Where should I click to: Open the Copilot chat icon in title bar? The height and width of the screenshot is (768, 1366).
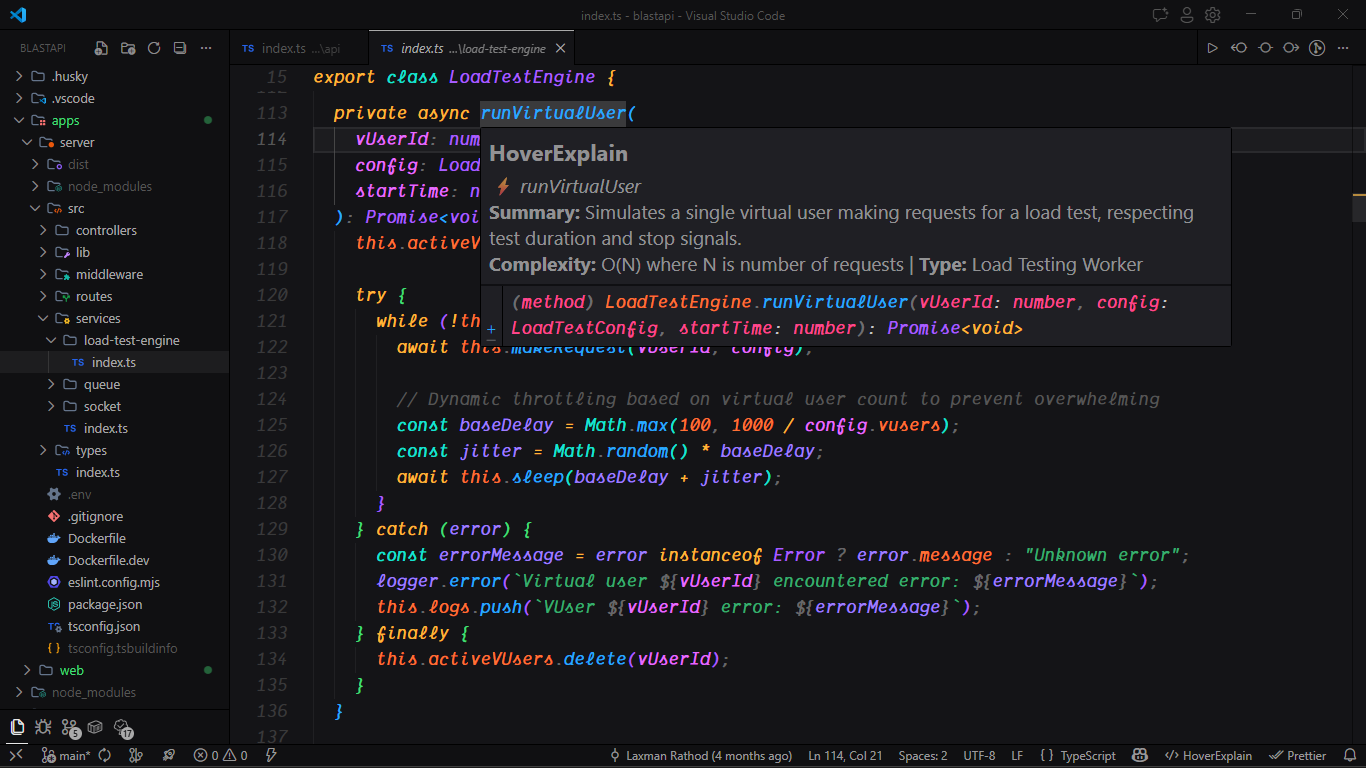1160,15
